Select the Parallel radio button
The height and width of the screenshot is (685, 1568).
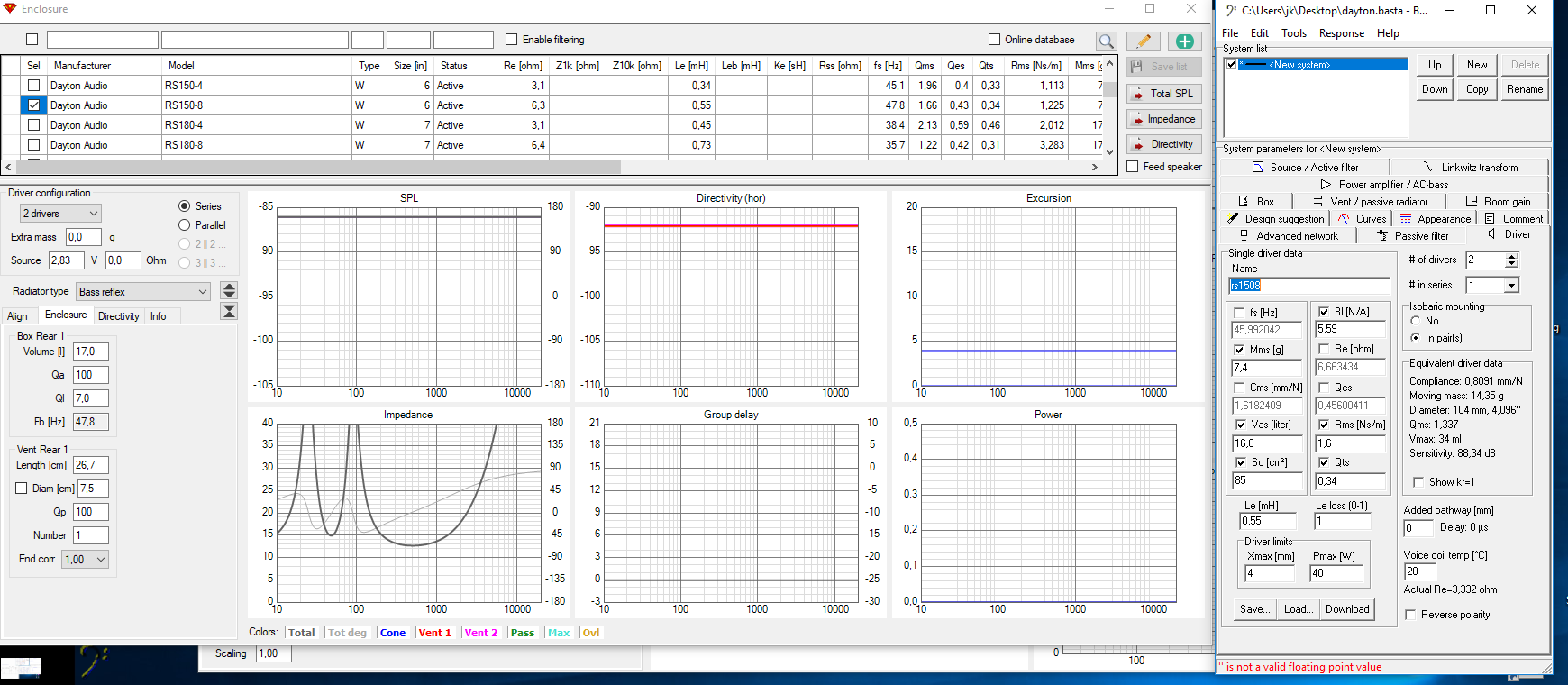(x=185, y=225)
